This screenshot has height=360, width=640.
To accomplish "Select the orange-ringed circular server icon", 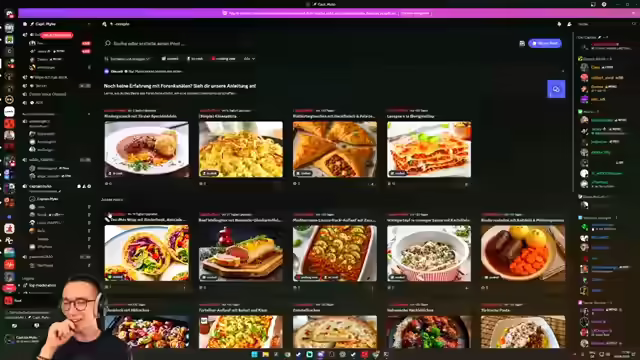I will pyautogui.click(x=9, y=100).
